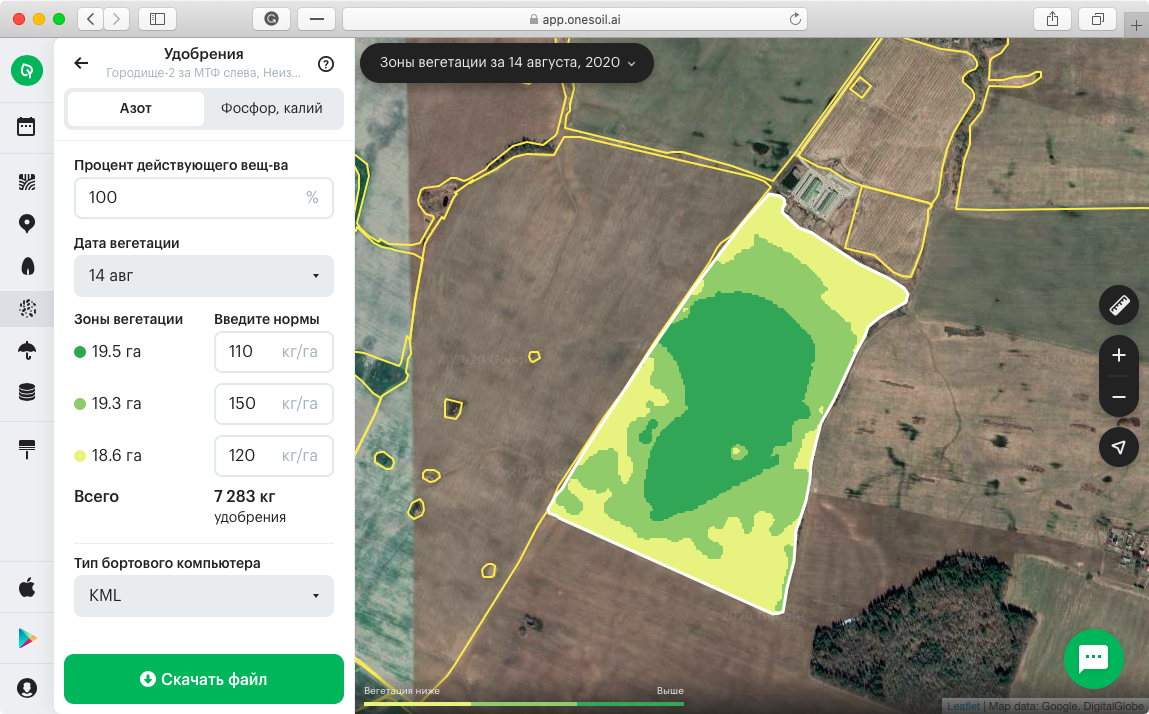This screenshot has height=714, width=1149.
Task: Click the Safari share button
Action: click(x=1052, y=19)
